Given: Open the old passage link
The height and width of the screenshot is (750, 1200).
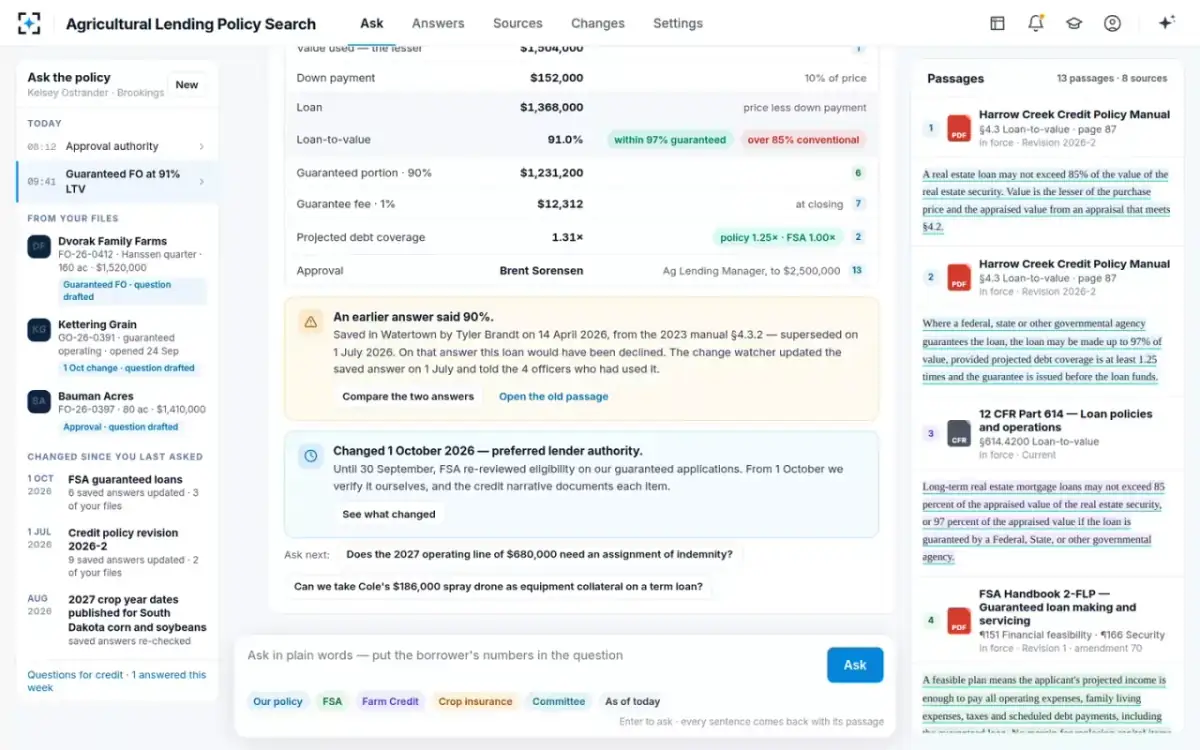Looking at the screenshot, I should [554, 397].
